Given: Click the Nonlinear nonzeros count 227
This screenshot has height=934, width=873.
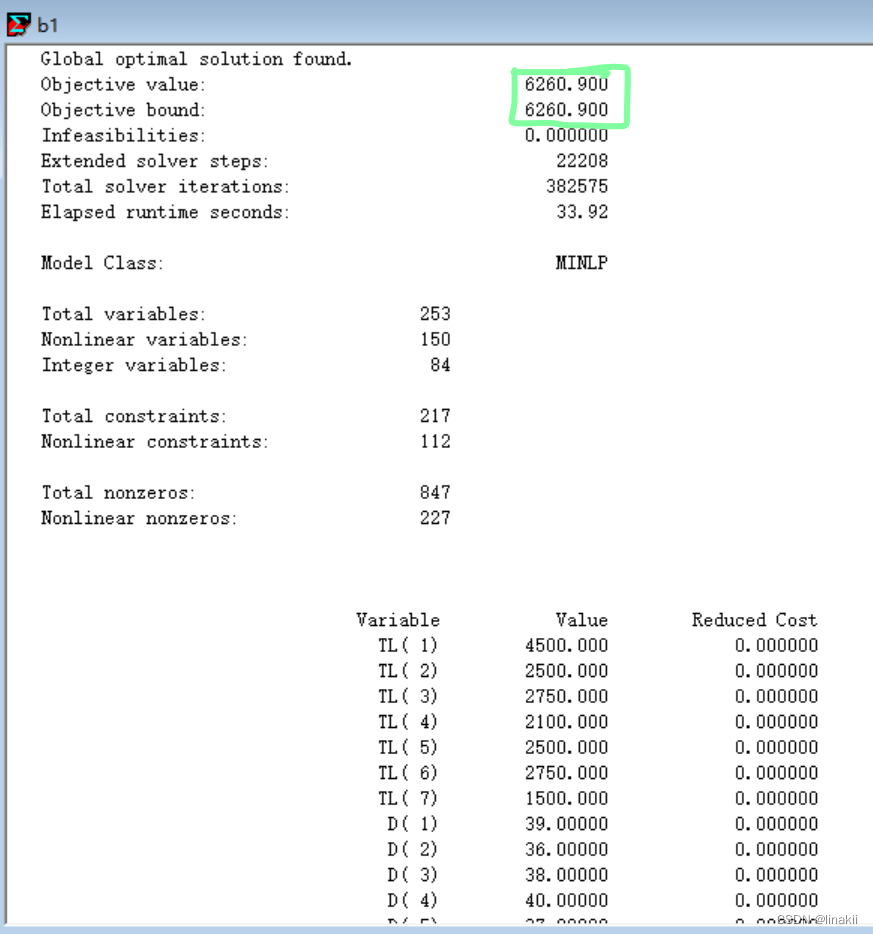Looking at the screenshot, I should coord(435,518).
